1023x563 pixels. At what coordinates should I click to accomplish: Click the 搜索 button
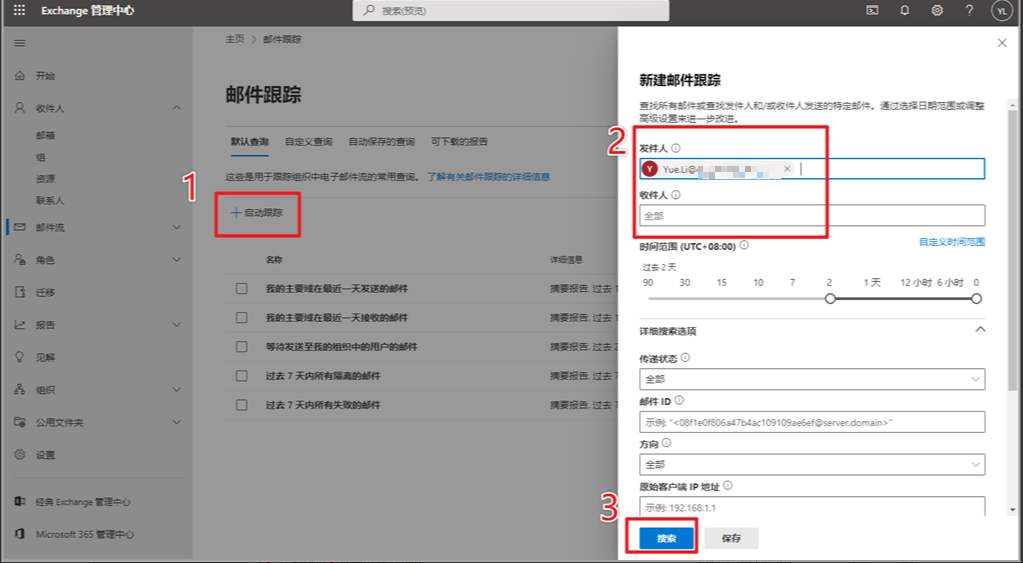point(666,538)
